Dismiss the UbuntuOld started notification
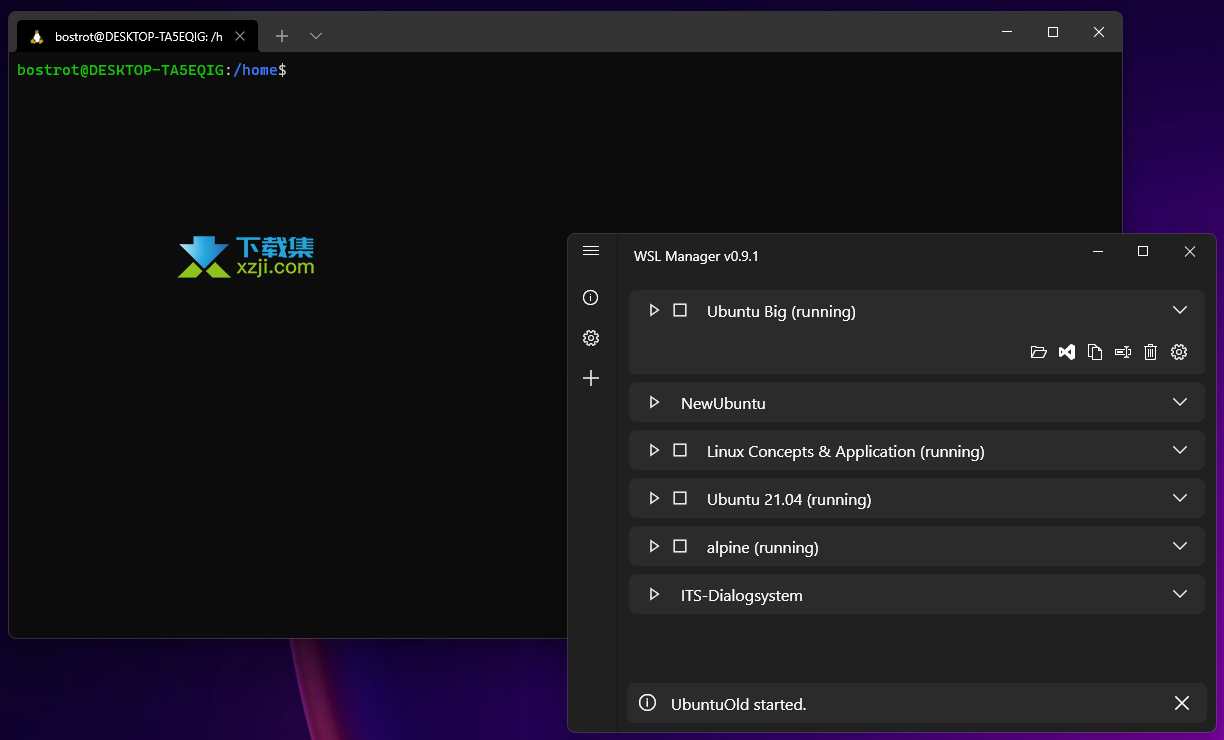The image size is (1224, 740). pos(1182,704)
